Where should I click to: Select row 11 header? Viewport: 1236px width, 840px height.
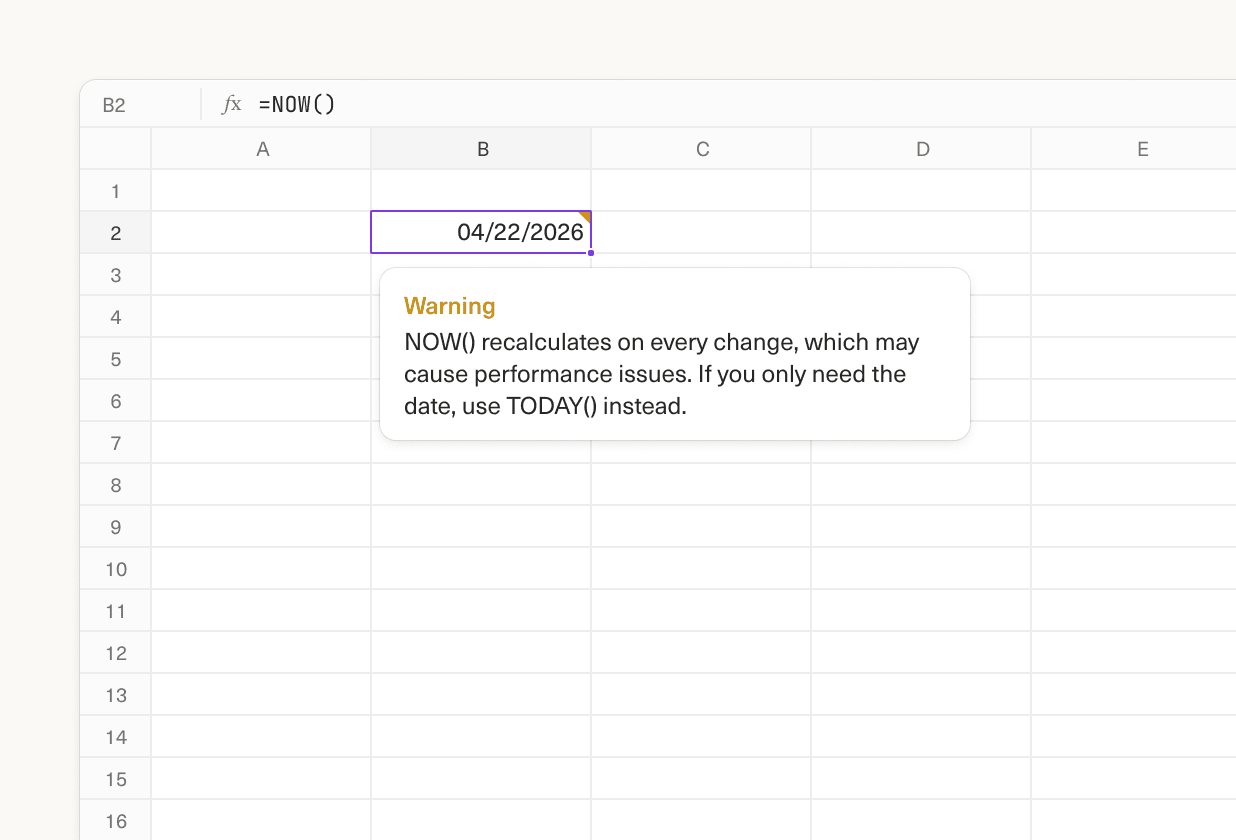coord(116,611)
